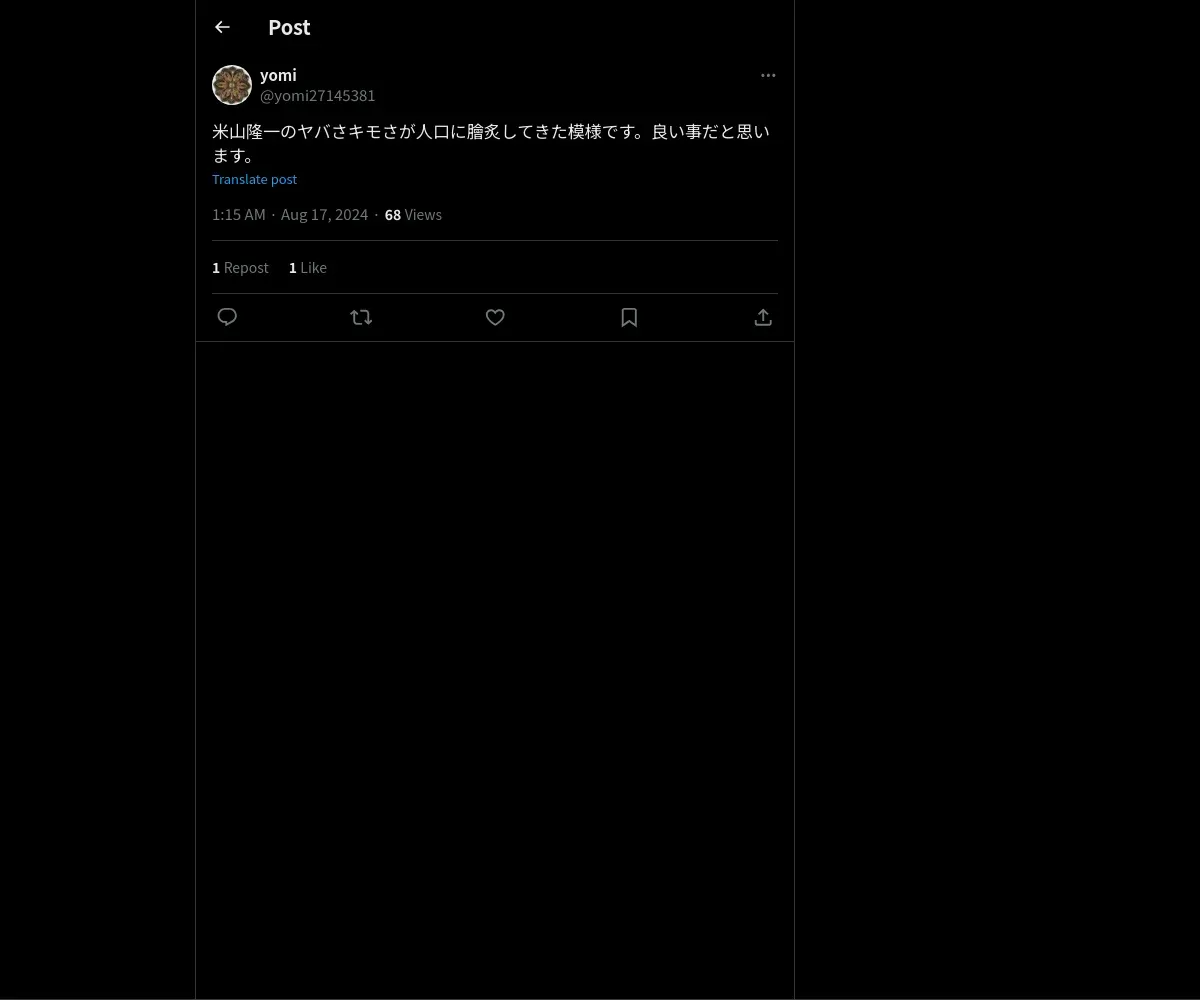Click the Aug 17, 2024 date
Viewport: 1200px width, 1000px height.
(x=324, y=214)
